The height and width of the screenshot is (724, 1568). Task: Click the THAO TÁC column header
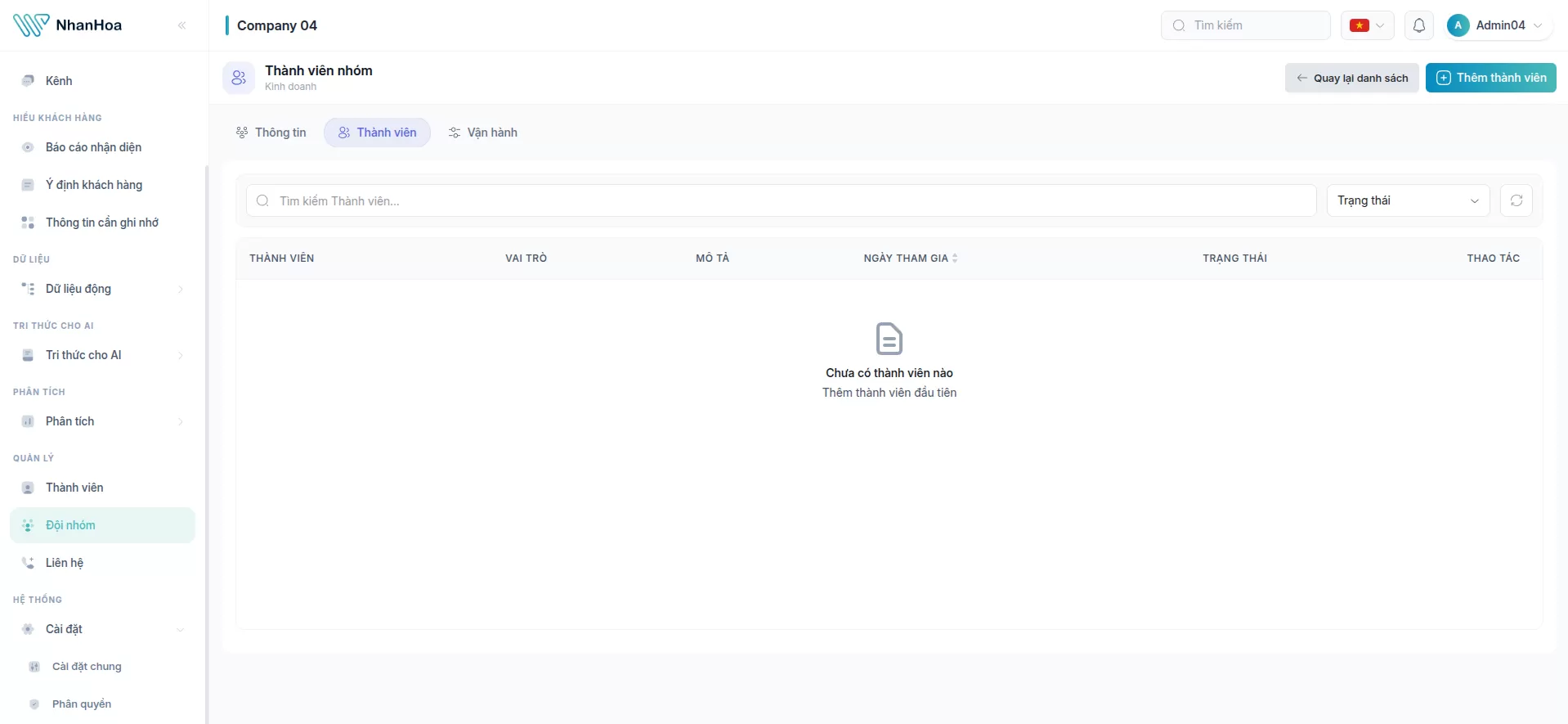1494,258
